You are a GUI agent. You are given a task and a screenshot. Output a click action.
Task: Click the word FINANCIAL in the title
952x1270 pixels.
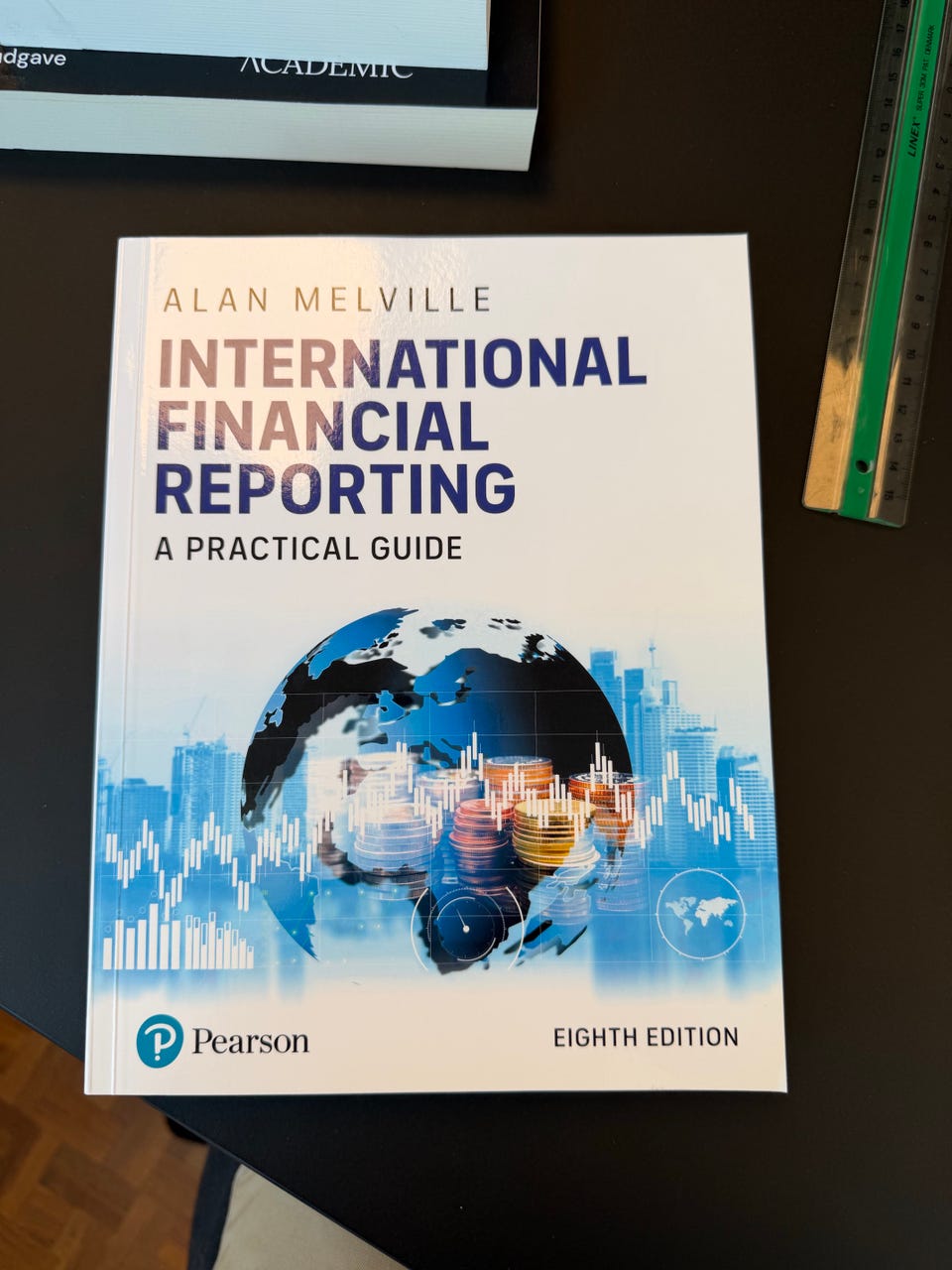click(323, 426)
